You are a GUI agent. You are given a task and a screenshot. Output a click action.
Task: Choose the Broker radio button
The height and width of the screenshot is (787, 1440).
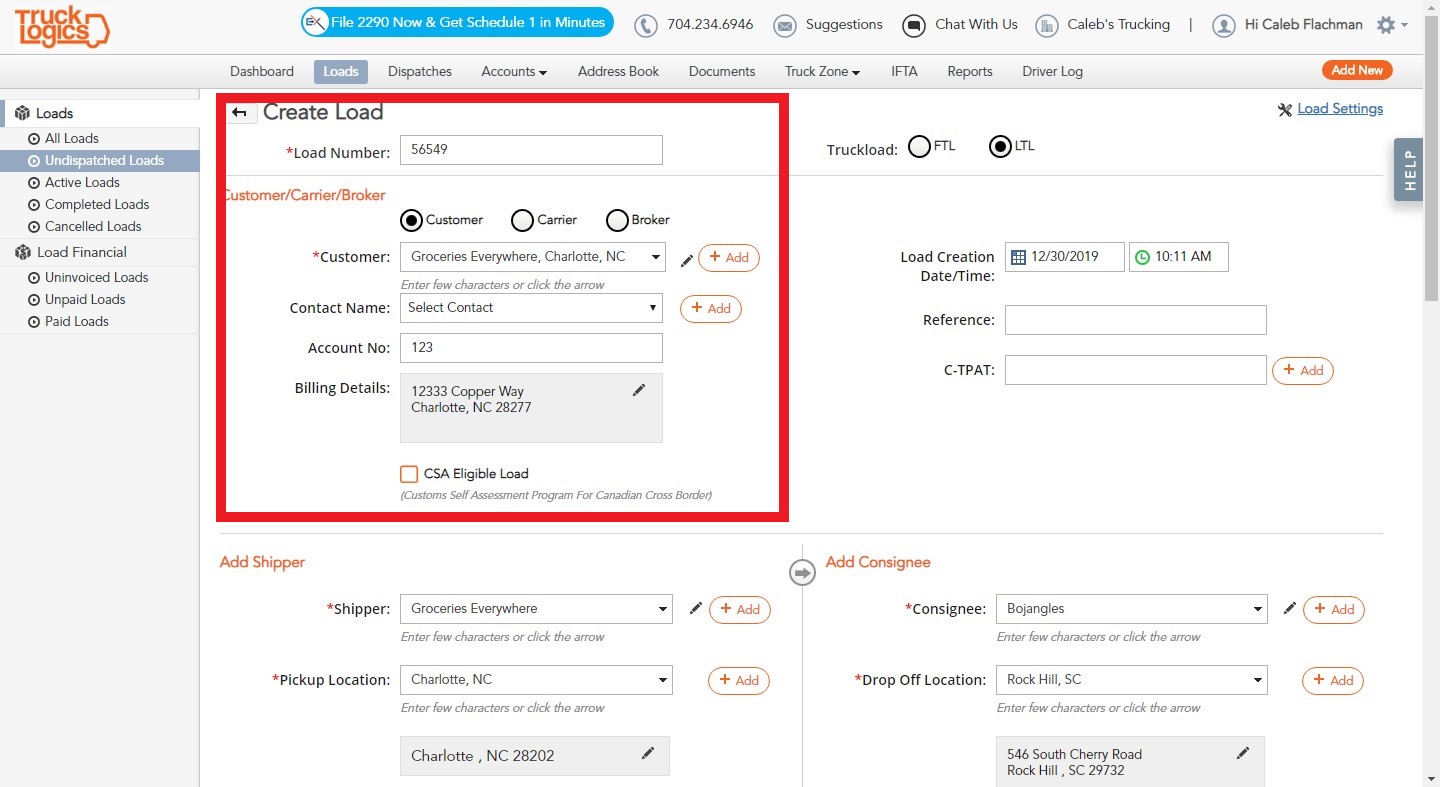coord(617,220)
